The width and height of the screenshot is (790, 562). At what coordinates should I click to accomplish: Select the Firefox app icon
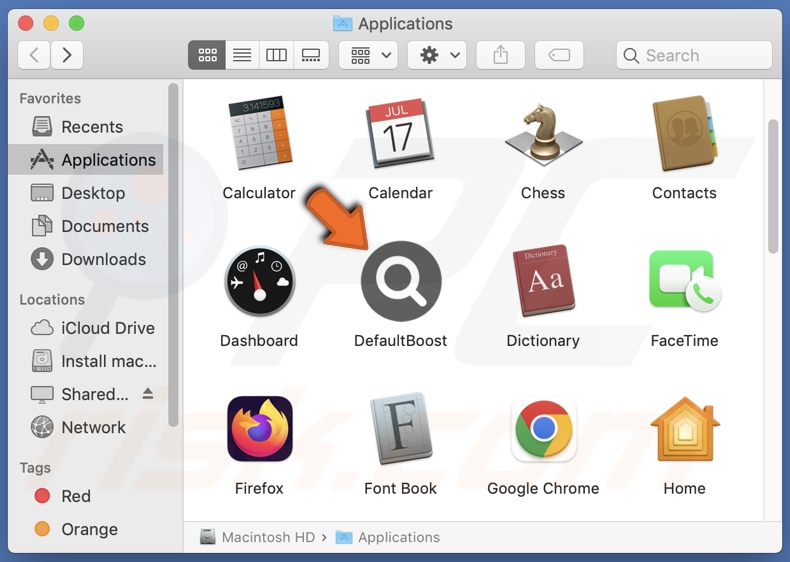point(259,429)
